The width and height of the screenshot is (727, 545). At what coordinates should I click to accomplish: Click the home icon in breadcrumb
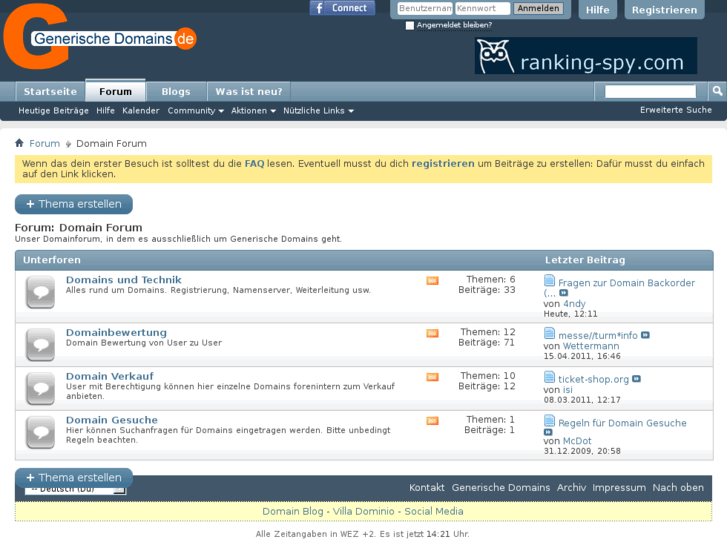[19, 143]
